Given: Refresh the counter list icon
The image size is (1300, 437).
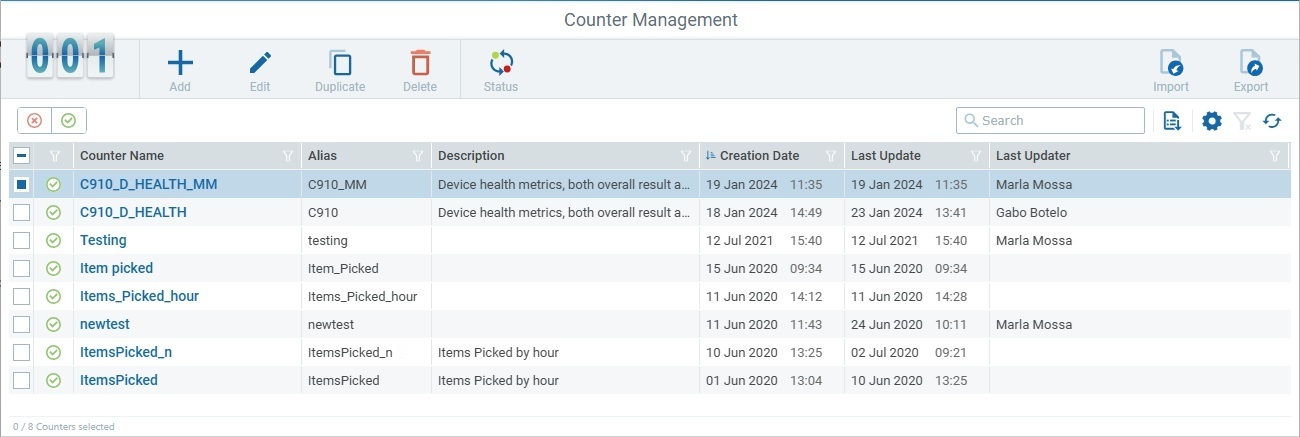Looking at the screenshot, I should tap(1272, 121).
